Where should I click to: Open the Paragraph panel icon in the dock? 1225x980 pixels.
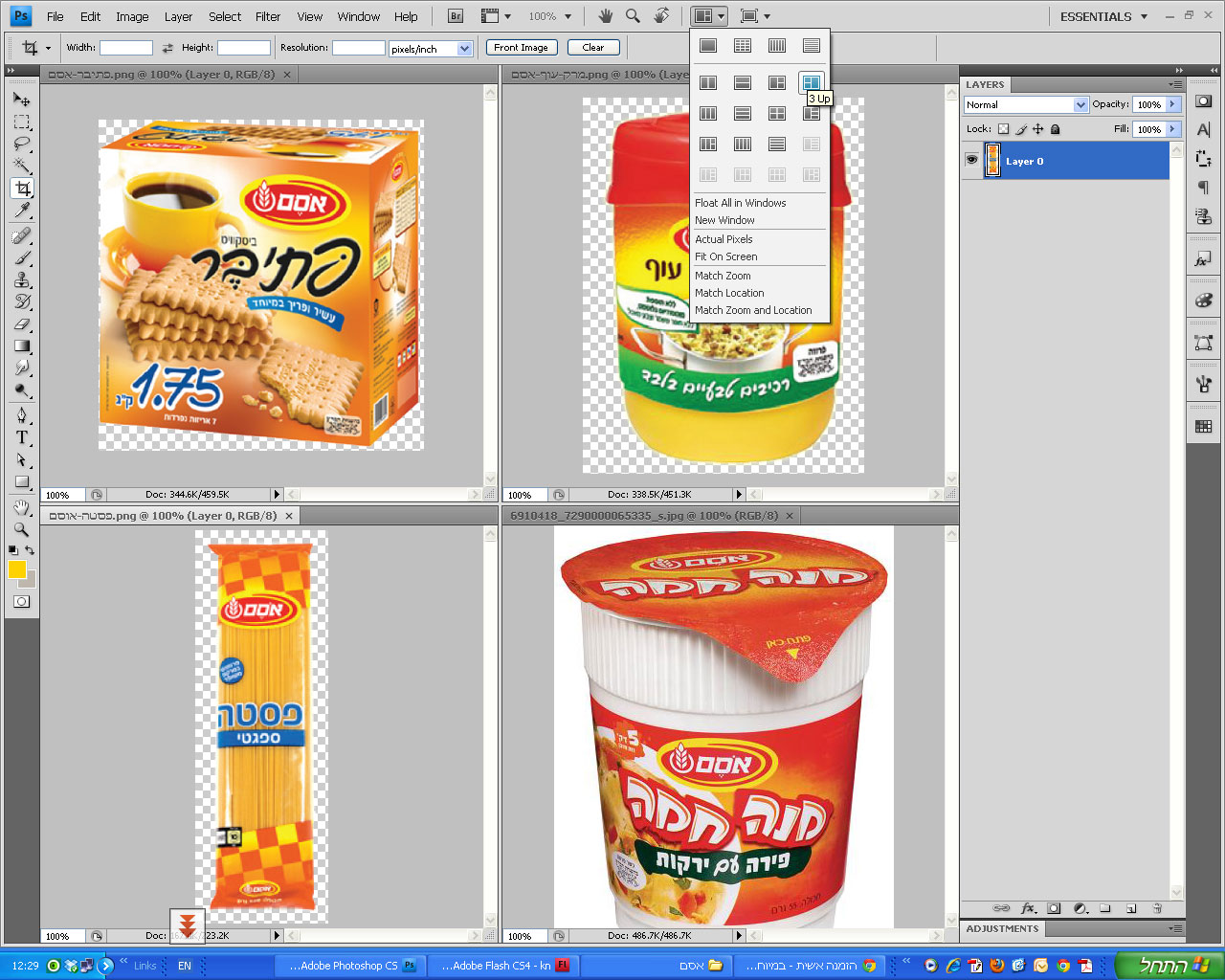pos(1204,188)
